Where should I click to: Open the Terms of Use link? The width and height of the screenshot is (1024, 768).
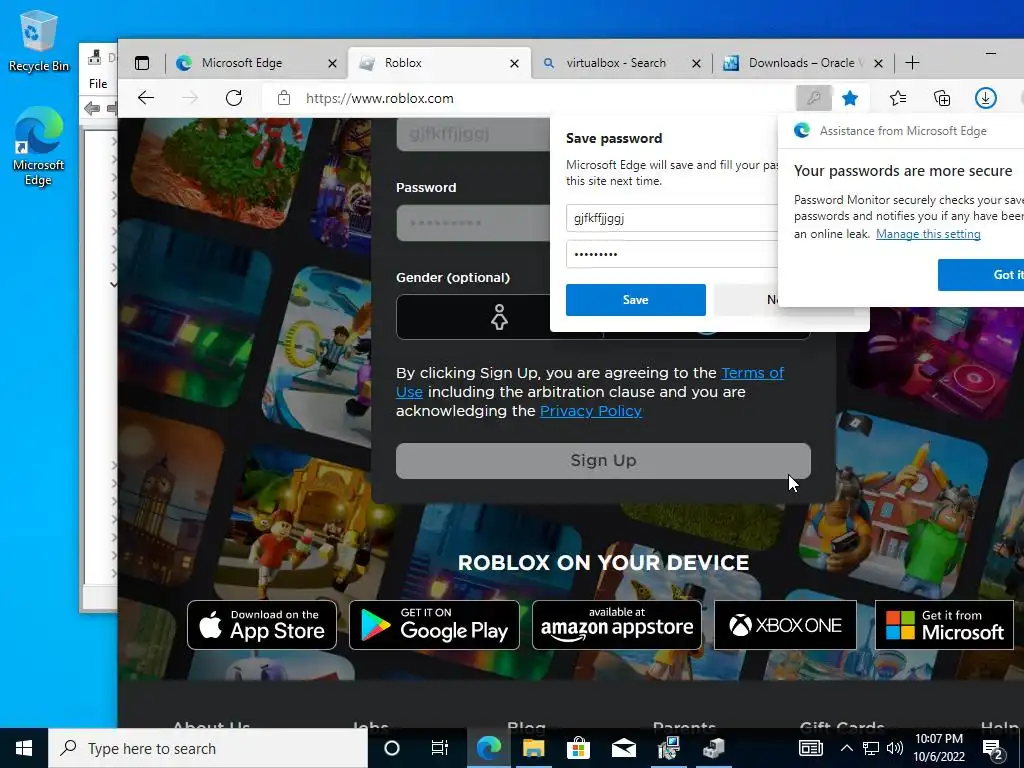(752, 373)
